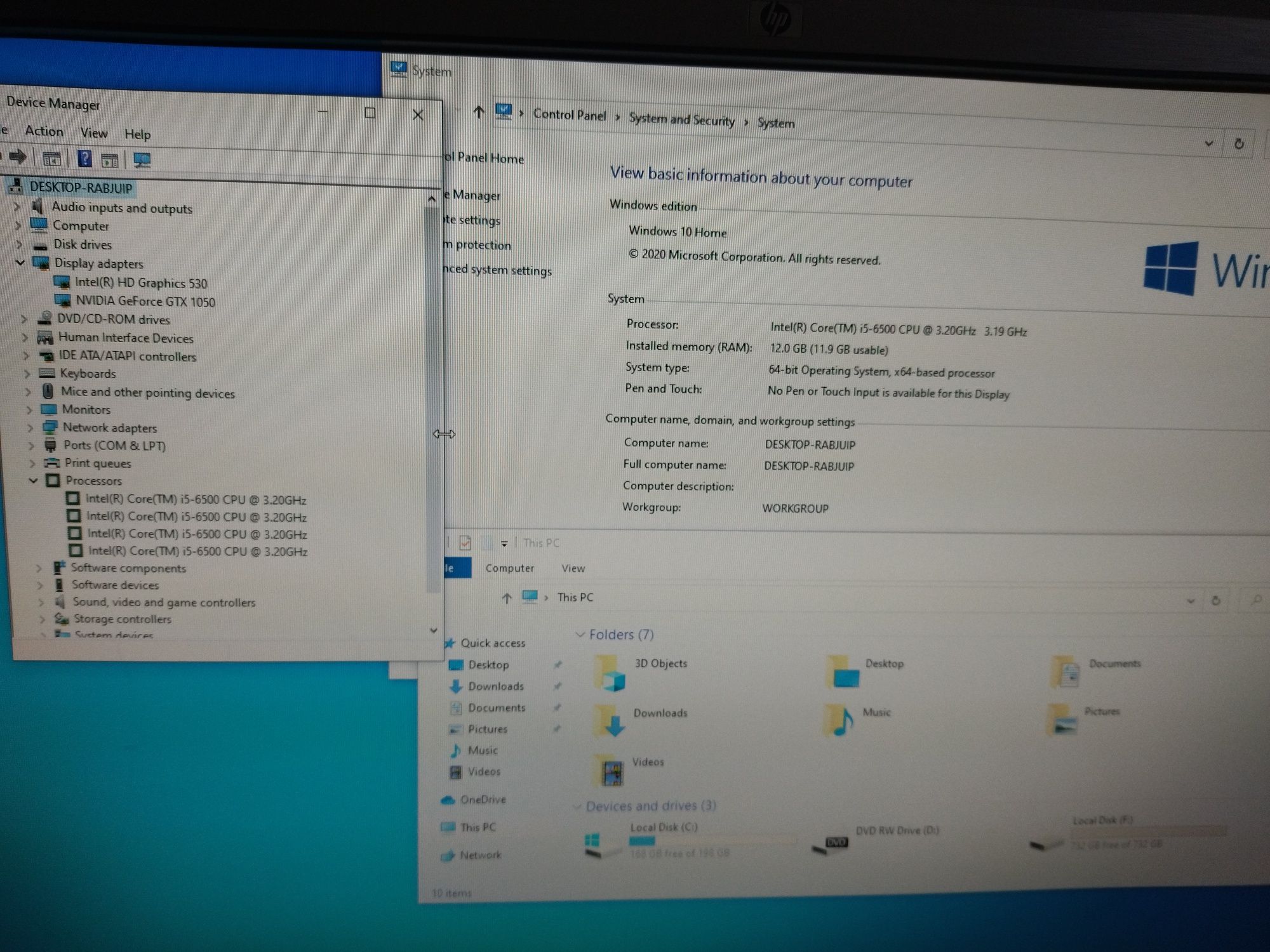Expand Audio inputs and outputs

[x=17, y=207]
